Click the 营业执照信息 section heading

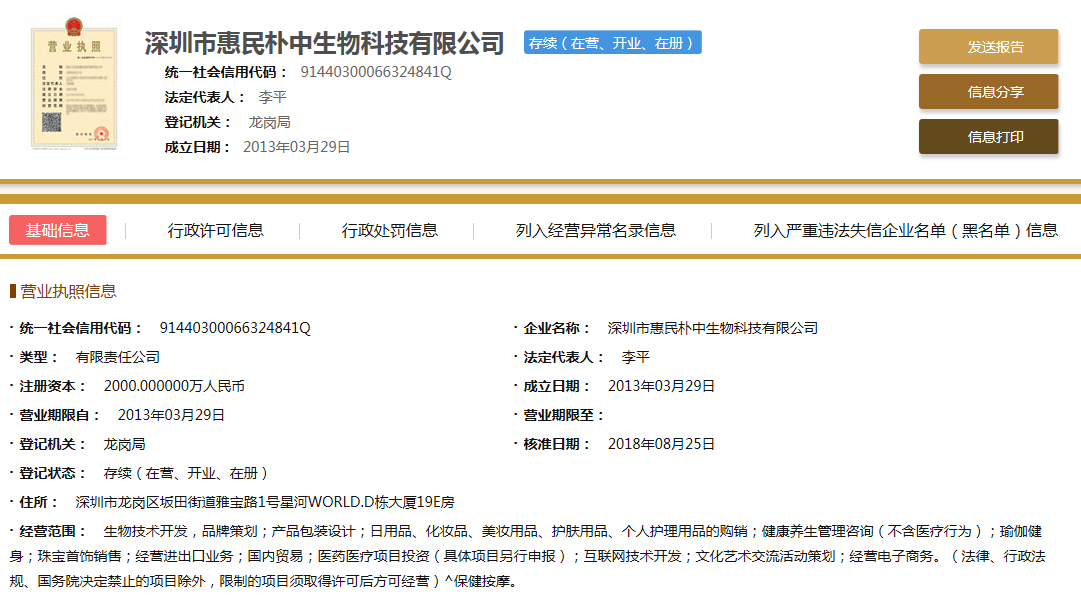(x=68, y=291)
